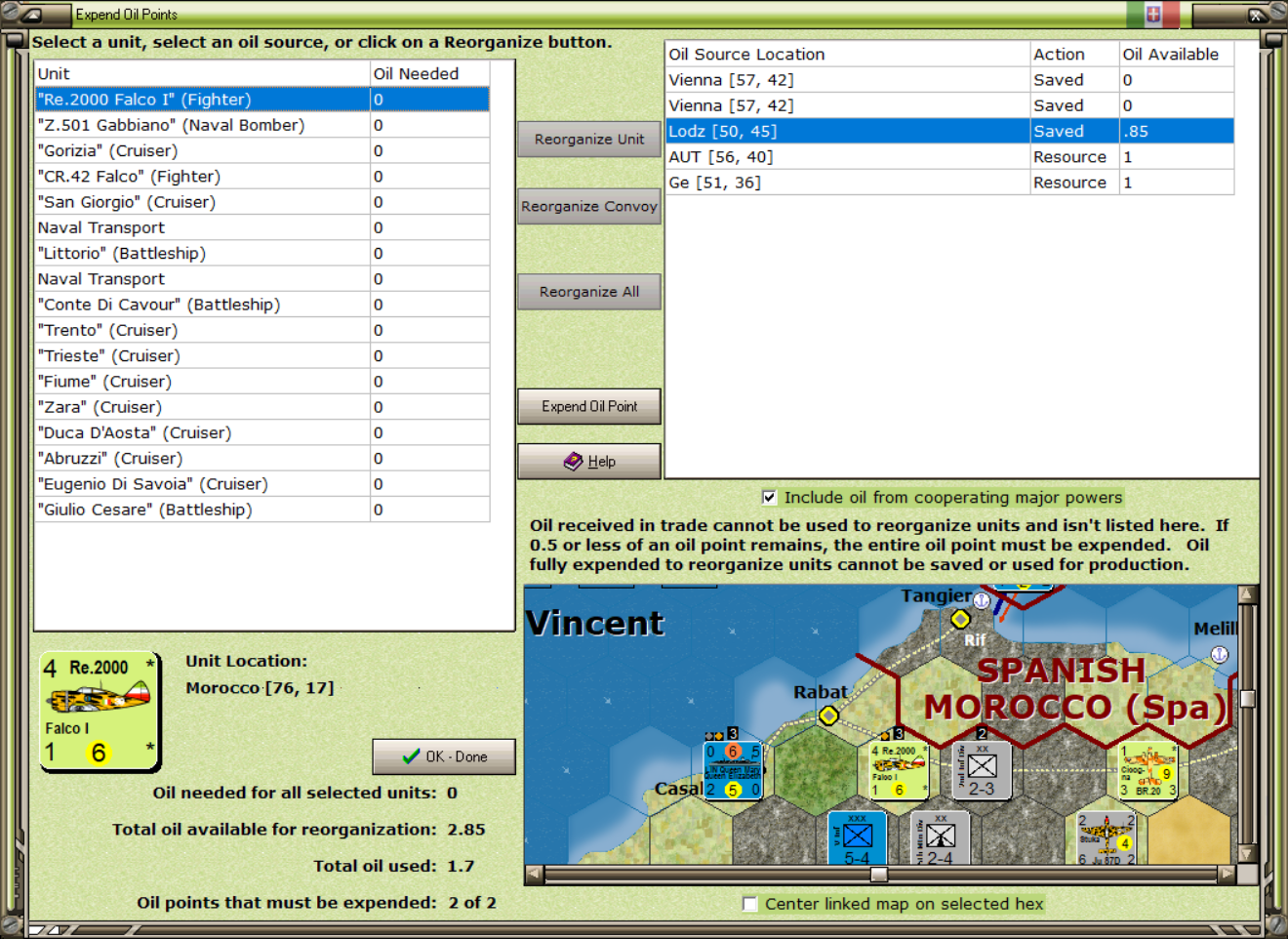Viewport: 1288px width, 939px height.
Task: Select the "Gorizia" (Cruiser) unit row
Action: [x=262, y=150]
